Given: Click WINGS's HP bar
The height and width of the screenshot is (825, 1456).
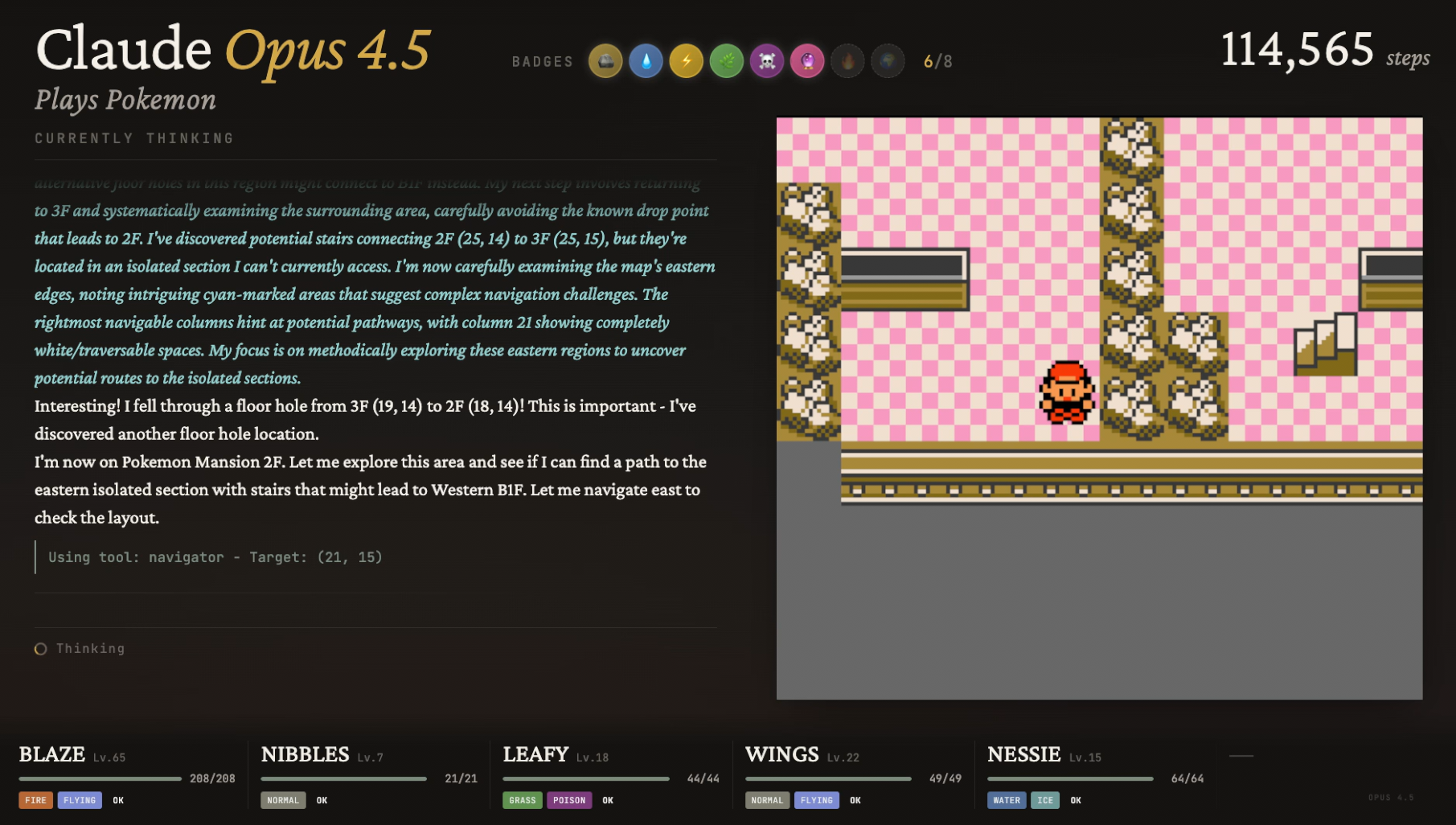Looking at the screenshot, I should (x=828, y=778).
